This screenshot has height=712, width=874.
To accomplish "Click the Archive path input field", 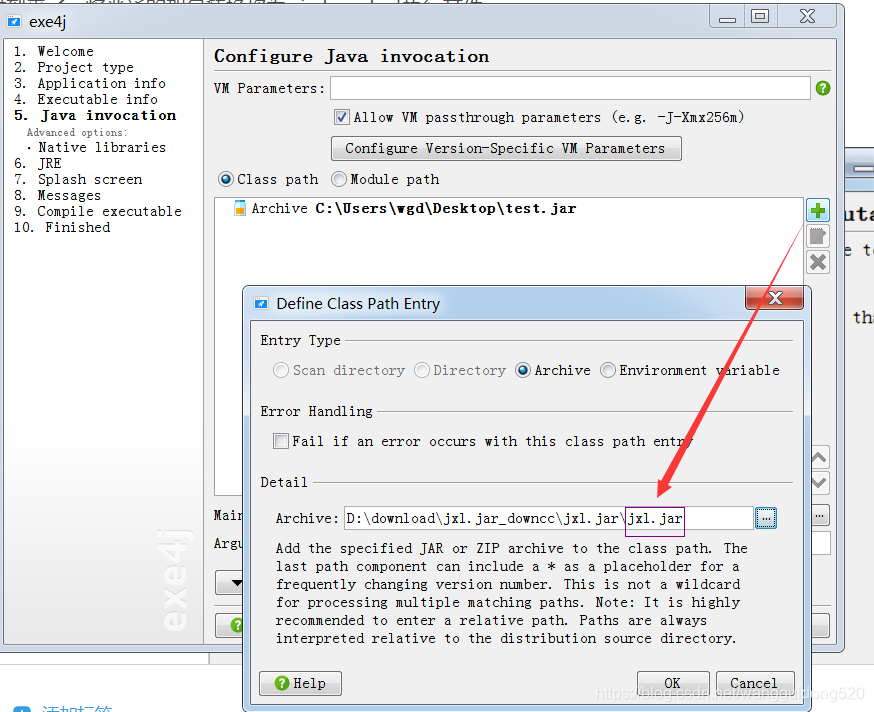I will pyautogui.click(x=548, y=519).
